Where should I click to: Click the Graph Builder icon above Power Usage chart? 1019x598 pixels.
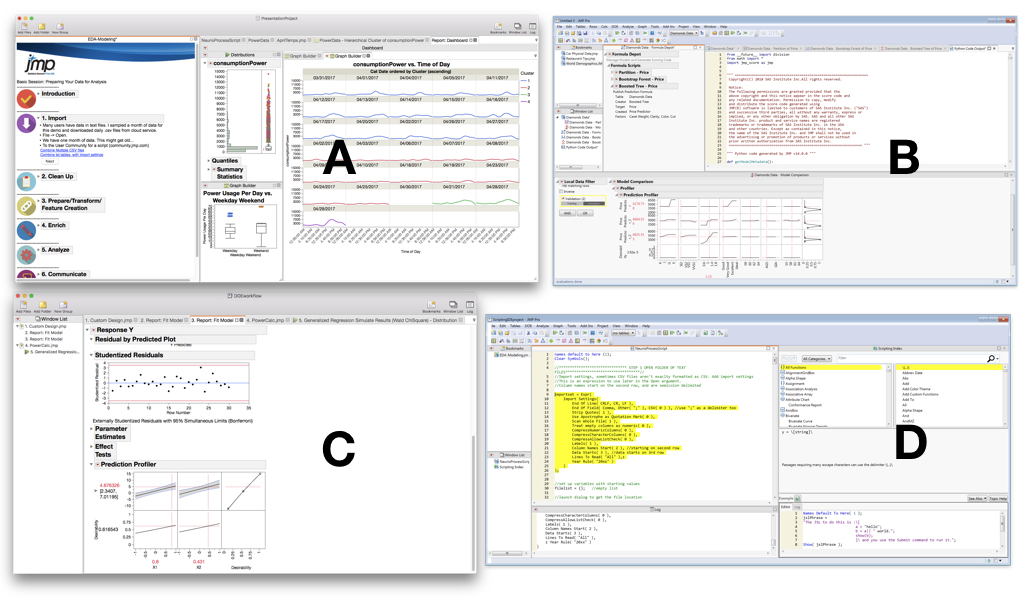point(226,184)
